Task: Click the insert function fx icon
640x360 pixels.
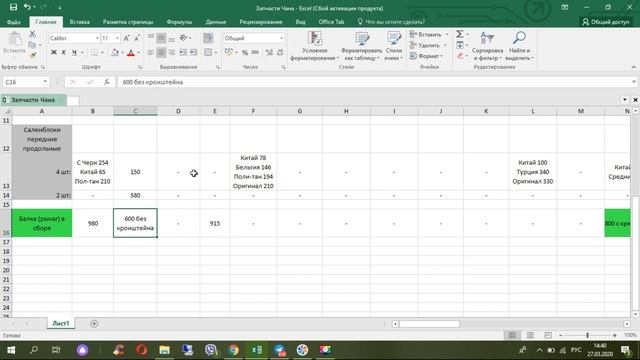Action: point(107,82)
